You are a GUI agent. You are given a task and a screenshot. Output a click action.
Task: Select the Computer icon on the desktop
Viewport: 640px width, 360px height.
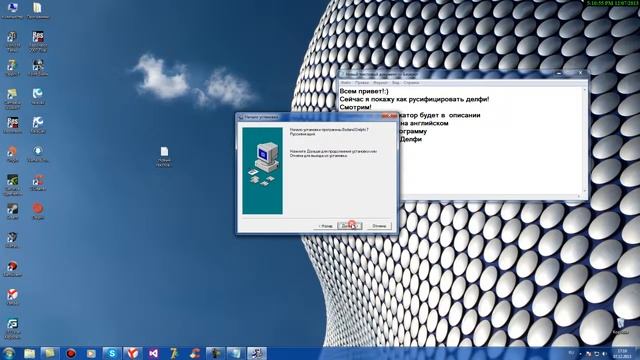pos(12,11)
